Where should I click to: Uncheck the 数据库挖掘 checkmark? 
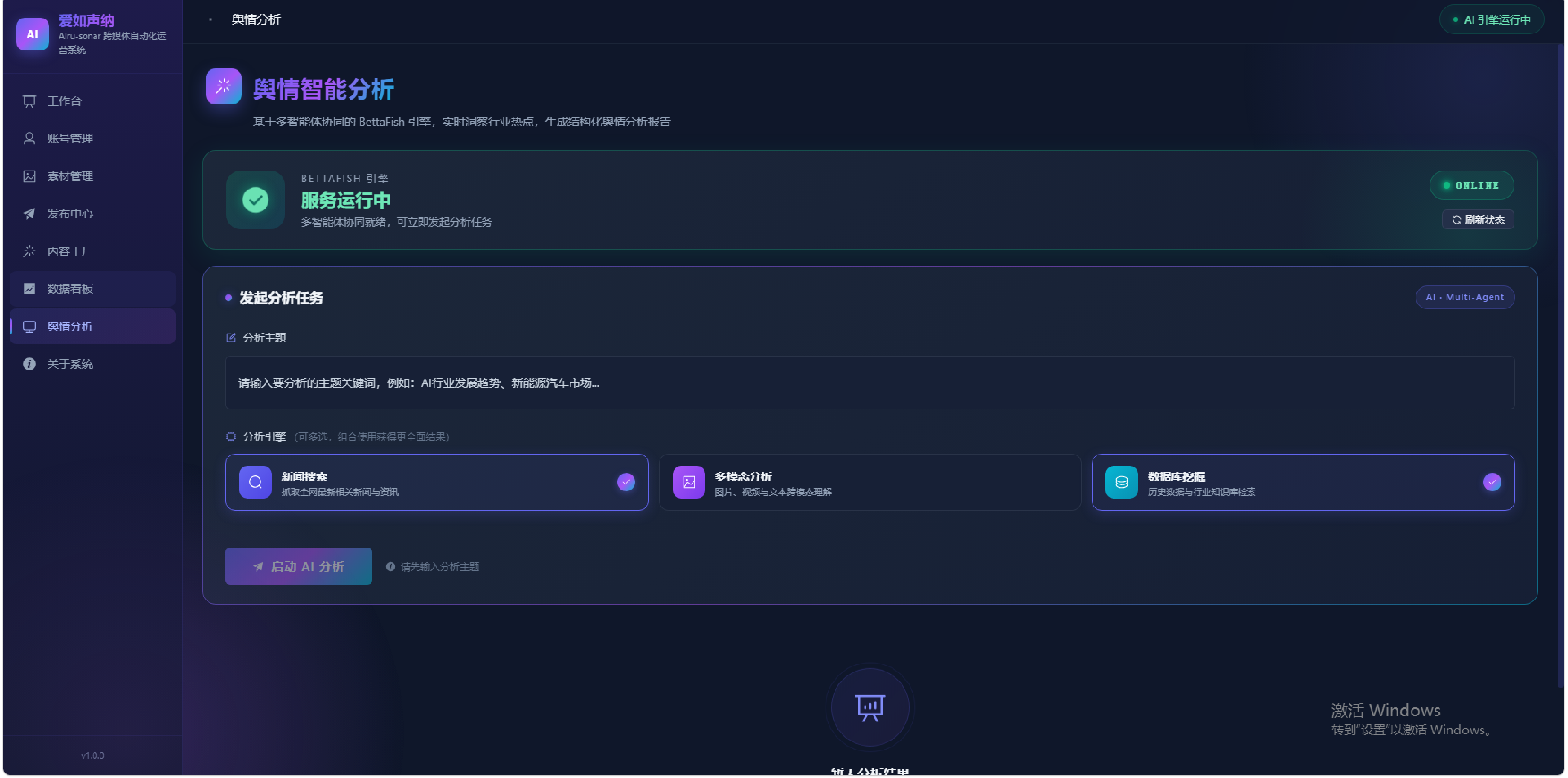pos(1492,482)
